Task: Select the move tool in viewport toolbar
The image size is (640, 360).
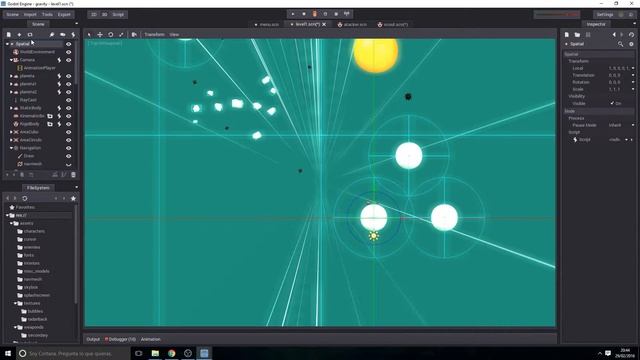Action: 100,35
